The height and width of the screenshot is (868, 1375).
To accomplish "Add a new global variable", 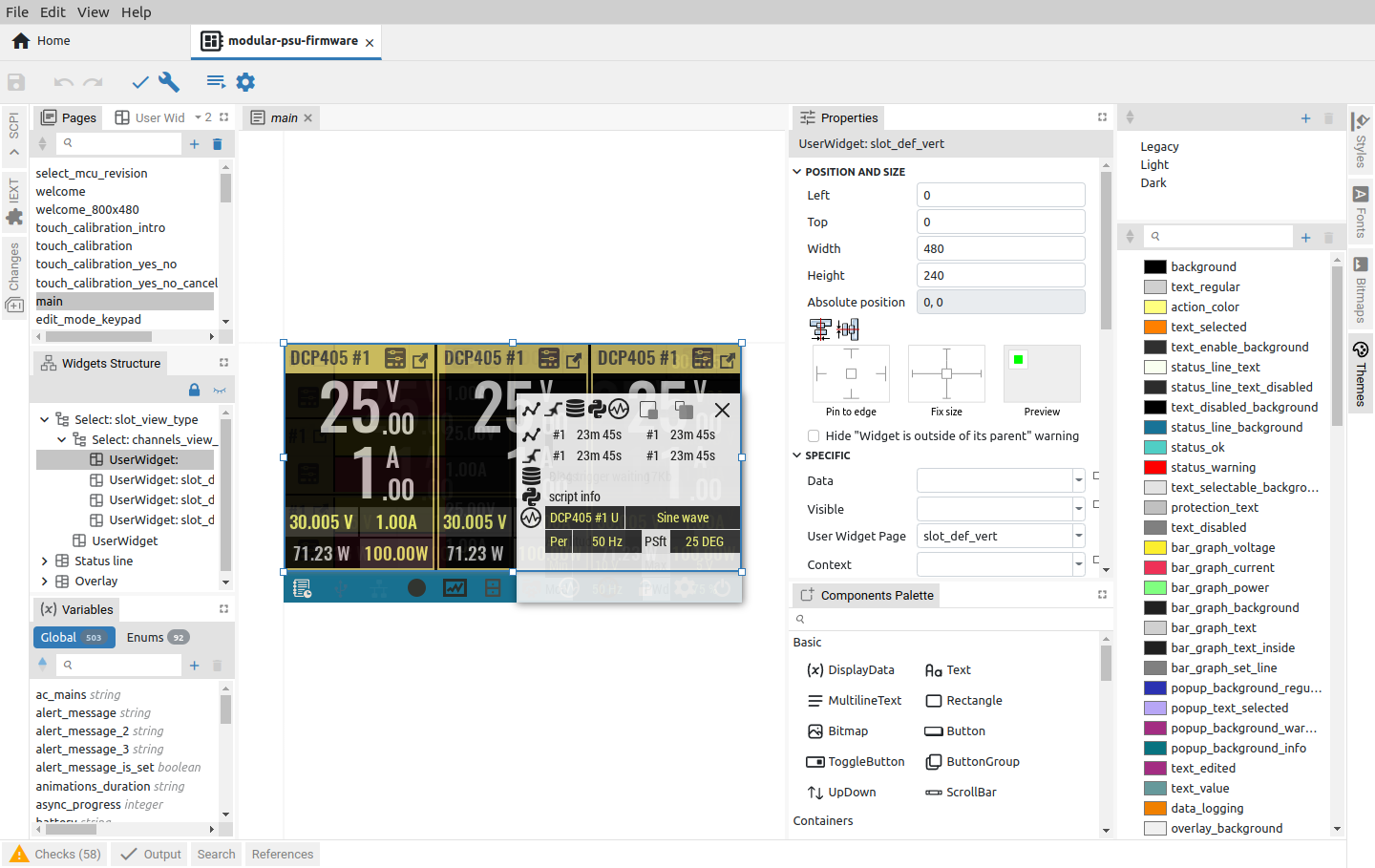I will click(194, 666).
